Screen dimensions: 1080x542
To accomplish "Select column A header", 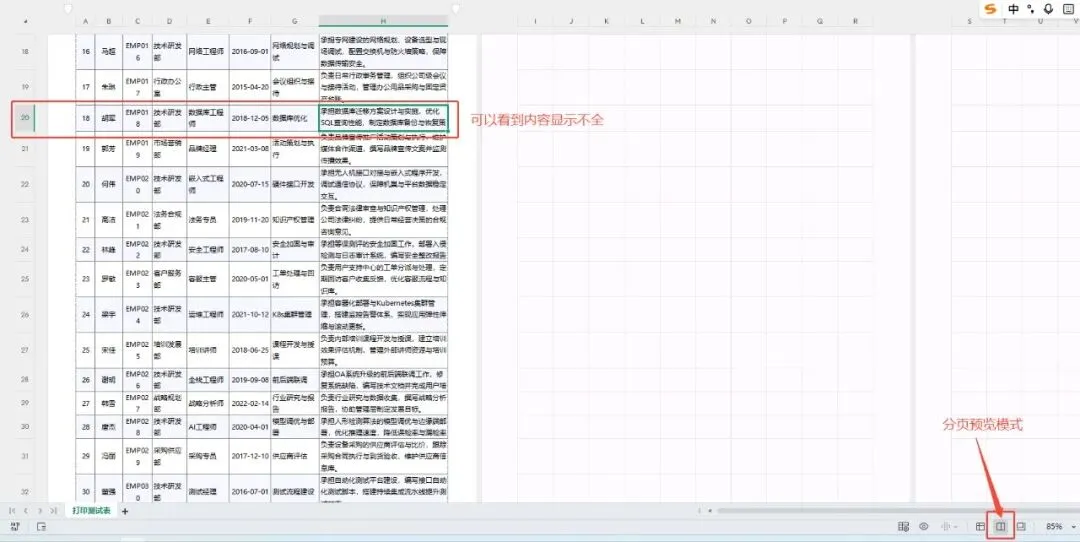I will pos(85,21).
